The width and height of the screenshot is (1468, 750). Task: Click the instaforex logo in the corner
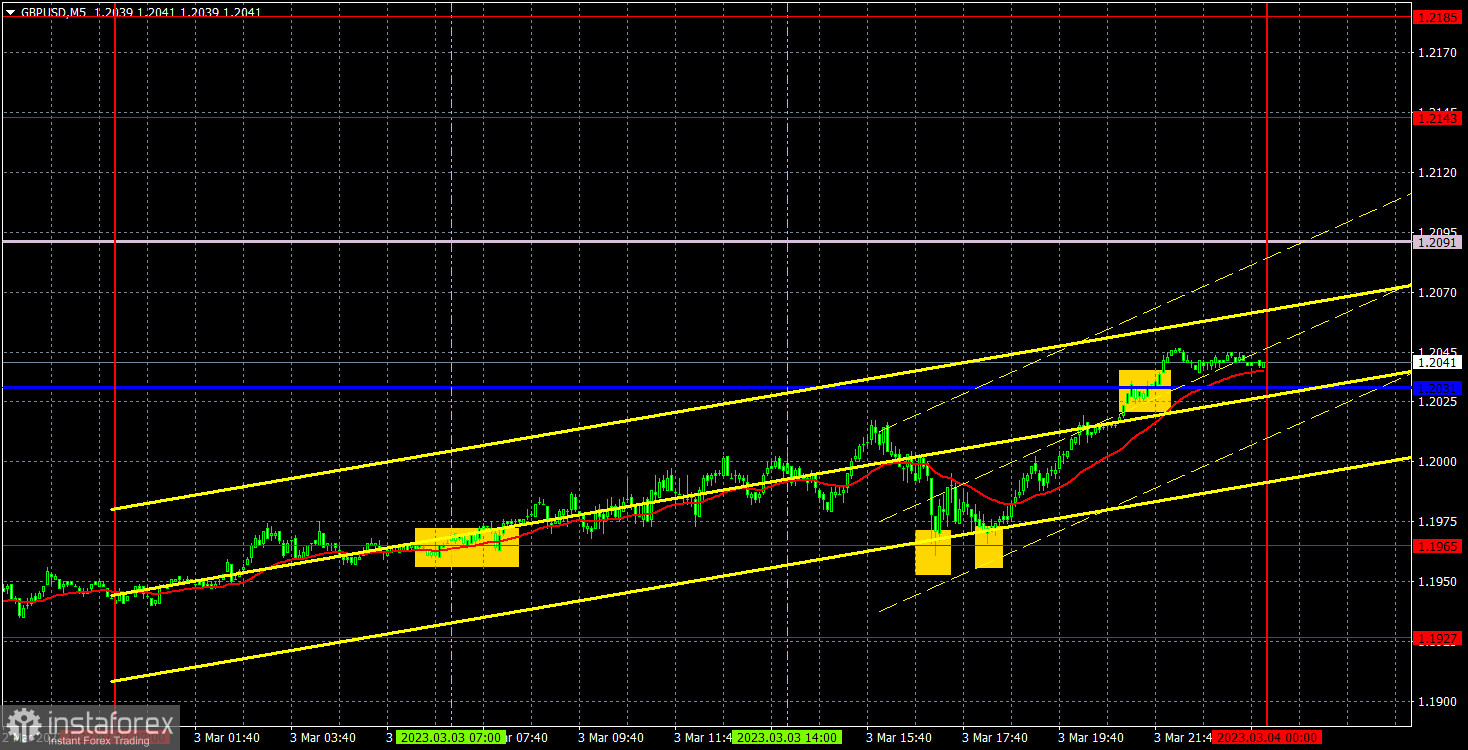pos(90,727)
